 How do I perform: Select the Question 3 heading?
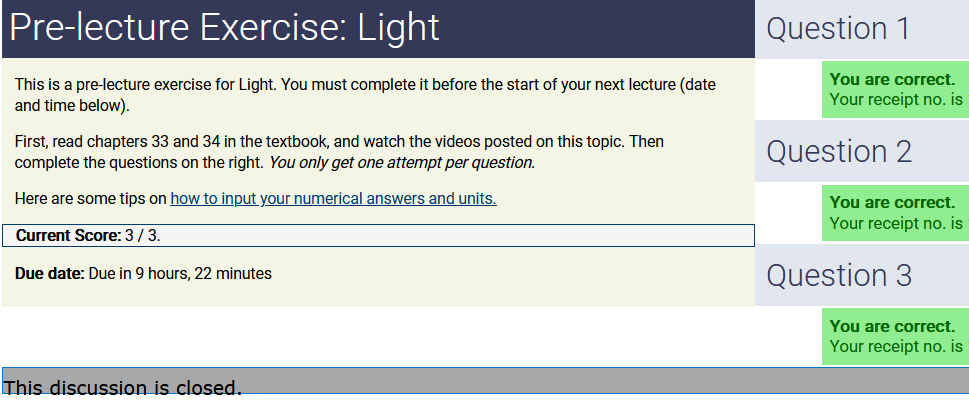(x=839, y=276)
